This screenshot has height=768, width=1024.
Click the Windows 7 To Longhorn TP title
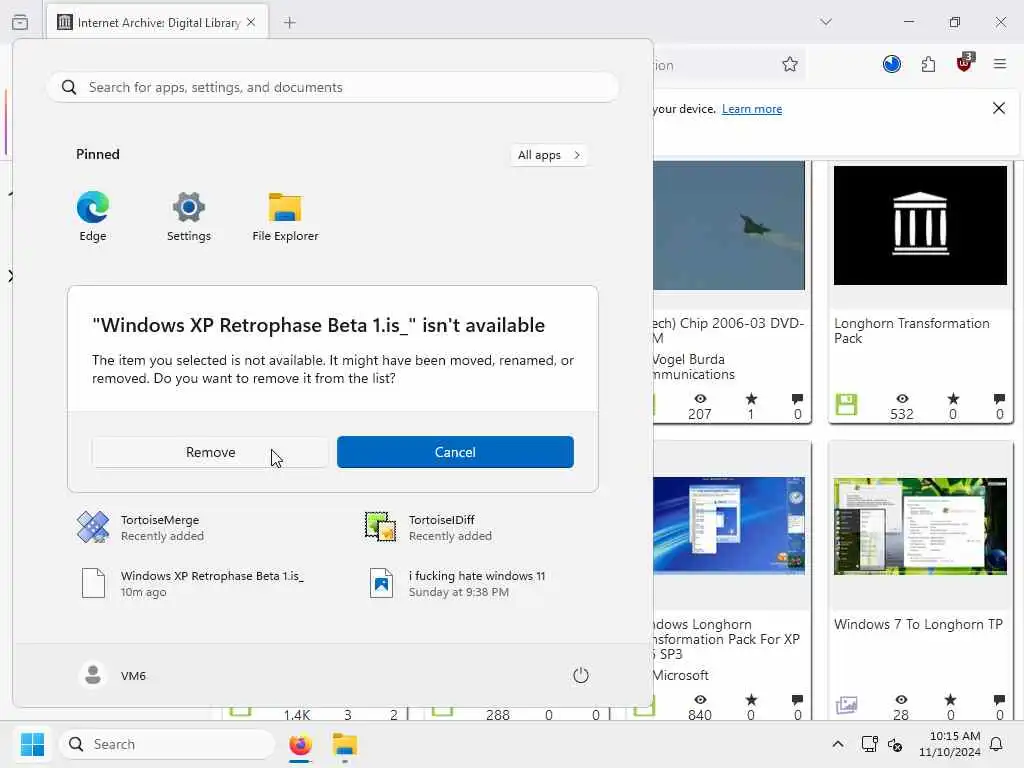pyautogui.click(x=918, y=624)
